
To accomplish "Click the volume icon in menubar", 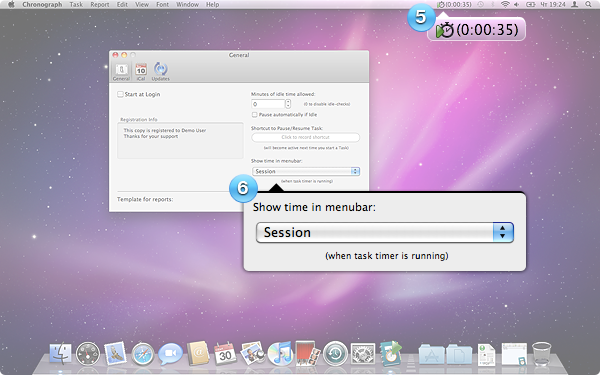I will point(517,5).
